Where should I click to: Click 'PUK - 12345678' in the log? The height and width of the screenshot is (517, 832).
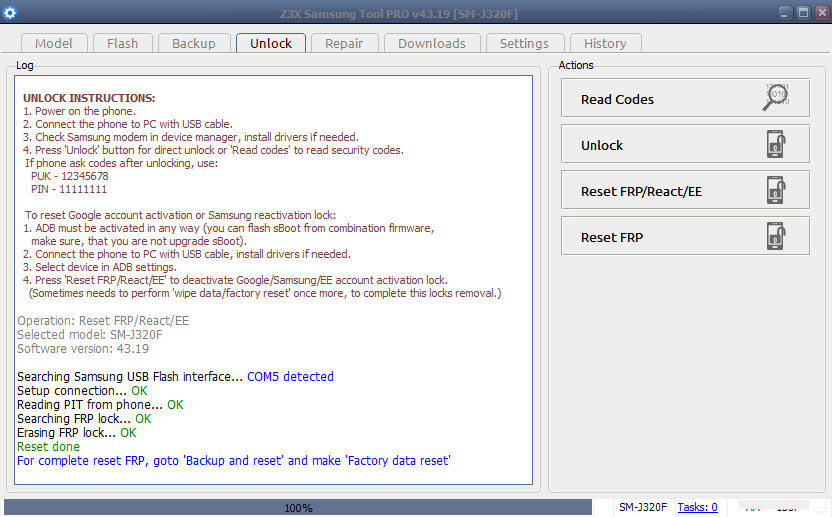[70, 176]
